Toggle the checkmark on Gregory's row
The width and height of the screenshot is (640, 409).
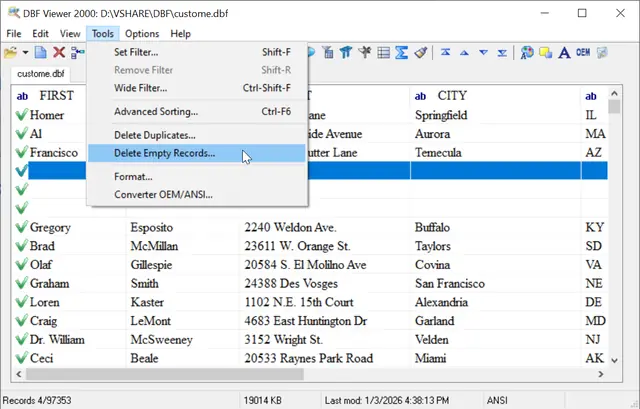click(22, 227)
